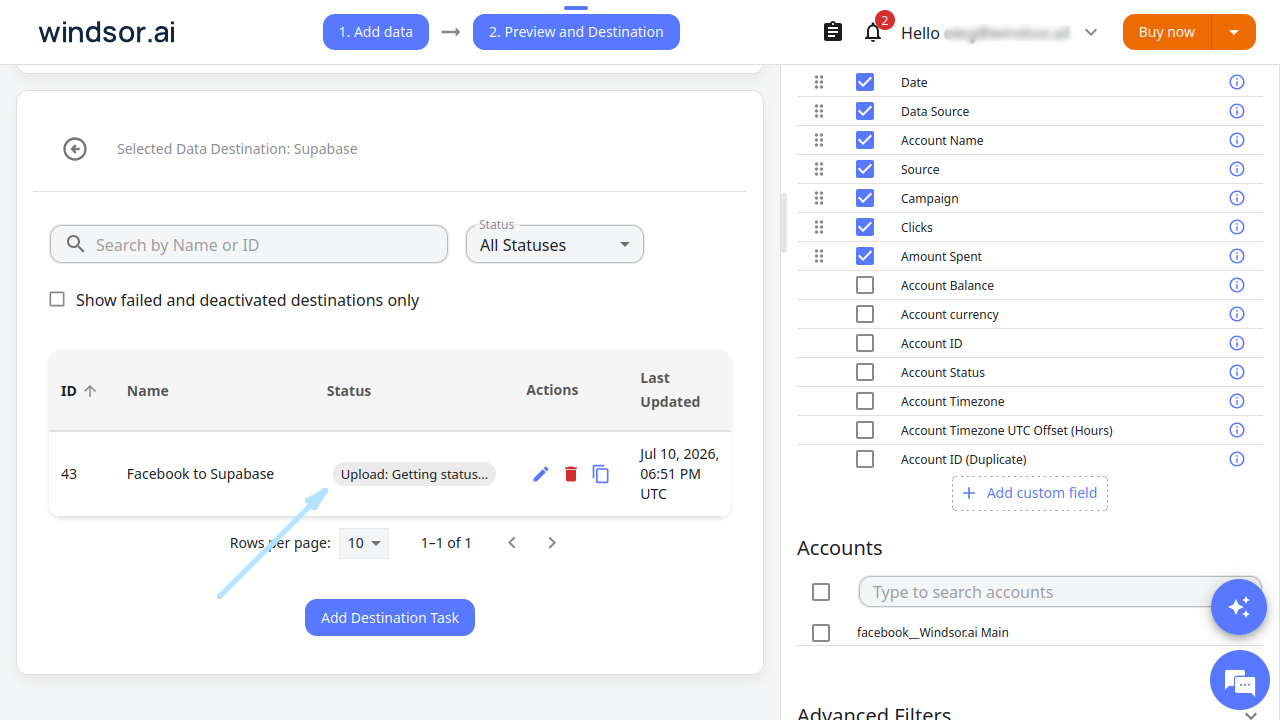The height and width of the screenshot is (720, 1280).
Task: Expand the Advanced Filters section
Action: (x=1251, y=715)
